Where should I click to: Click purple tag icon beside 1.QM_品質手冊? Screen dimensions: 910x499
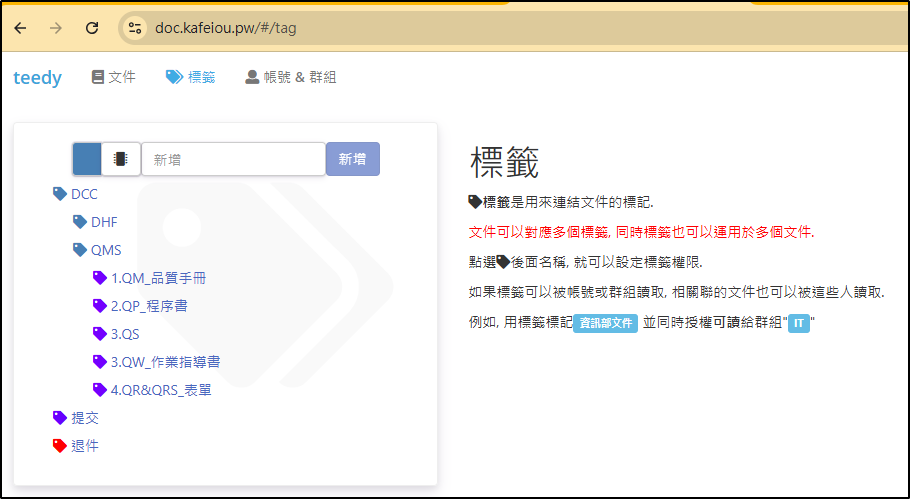pos(100,277)
